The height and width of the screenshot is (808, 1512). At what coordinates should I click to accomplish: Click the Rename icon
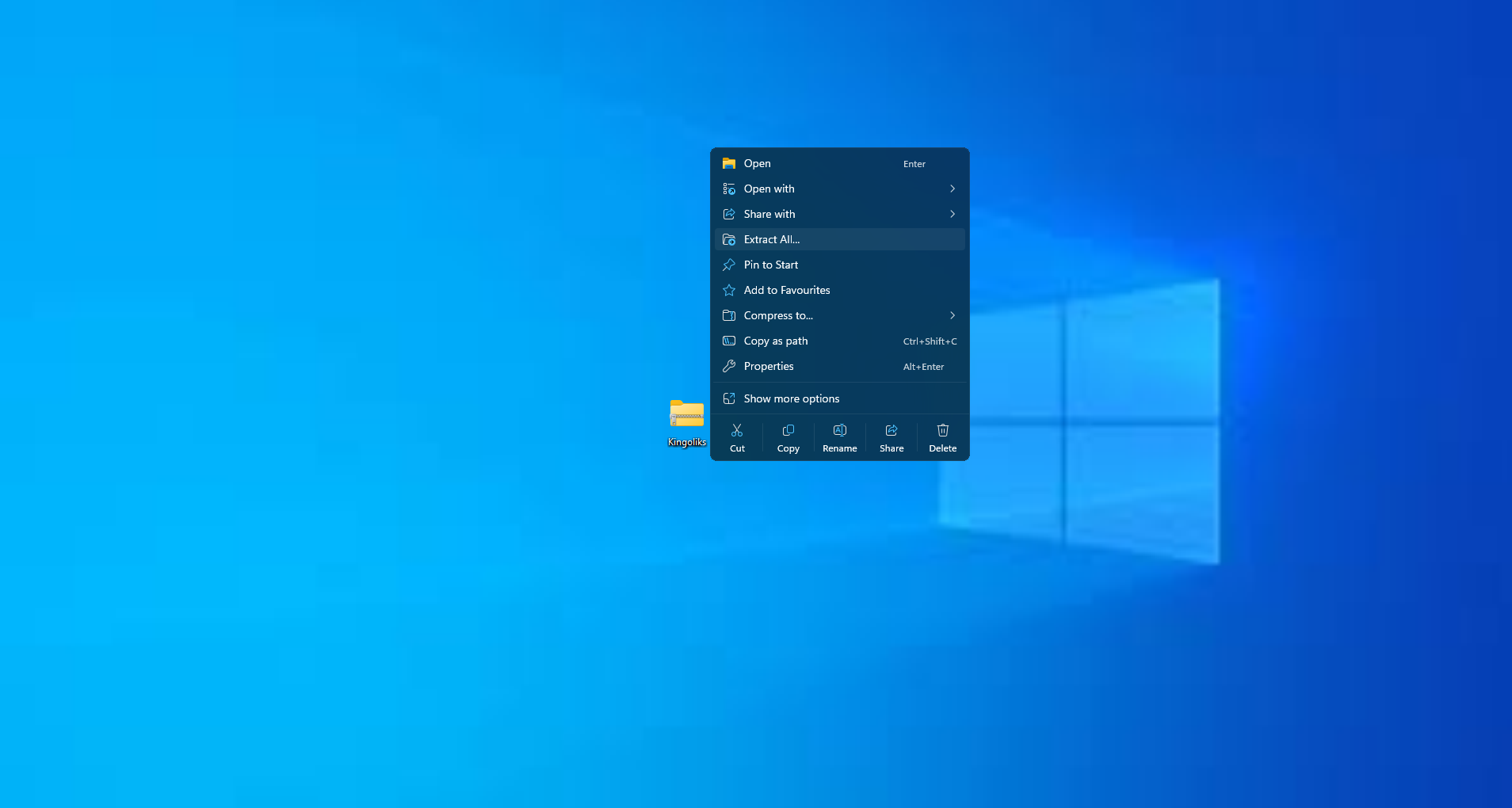839,430
